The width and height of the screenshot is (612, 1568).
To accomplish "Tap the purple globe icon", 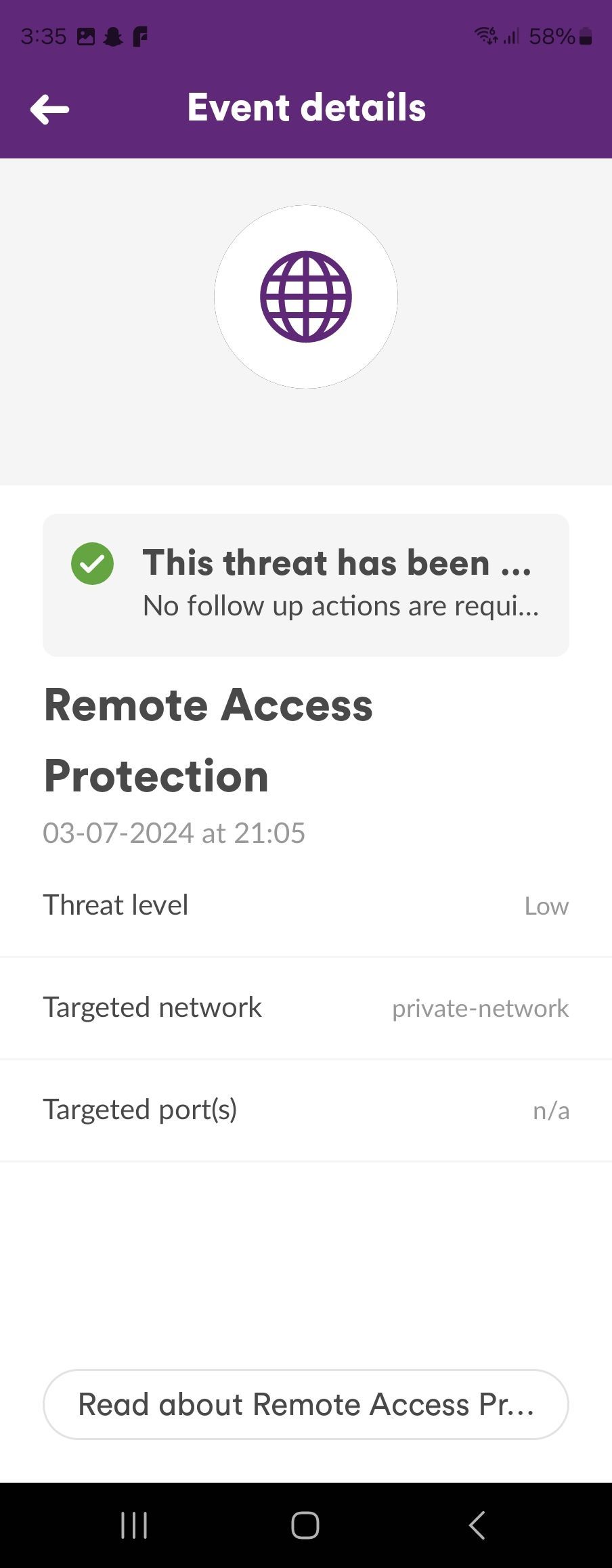I will 306,297.
